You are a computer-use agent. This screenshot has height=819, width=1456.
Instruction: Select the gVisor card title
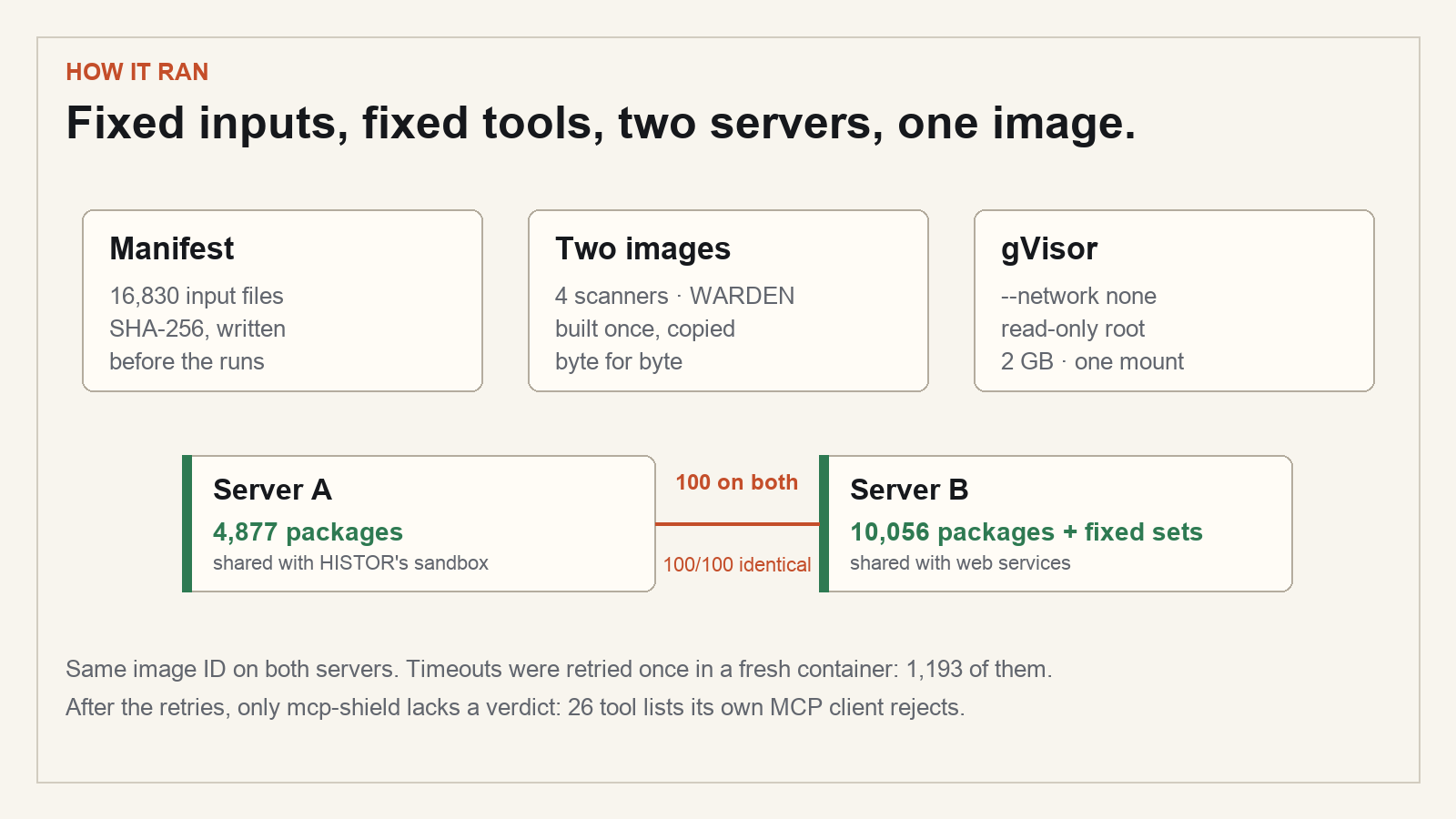point(1049,248)
